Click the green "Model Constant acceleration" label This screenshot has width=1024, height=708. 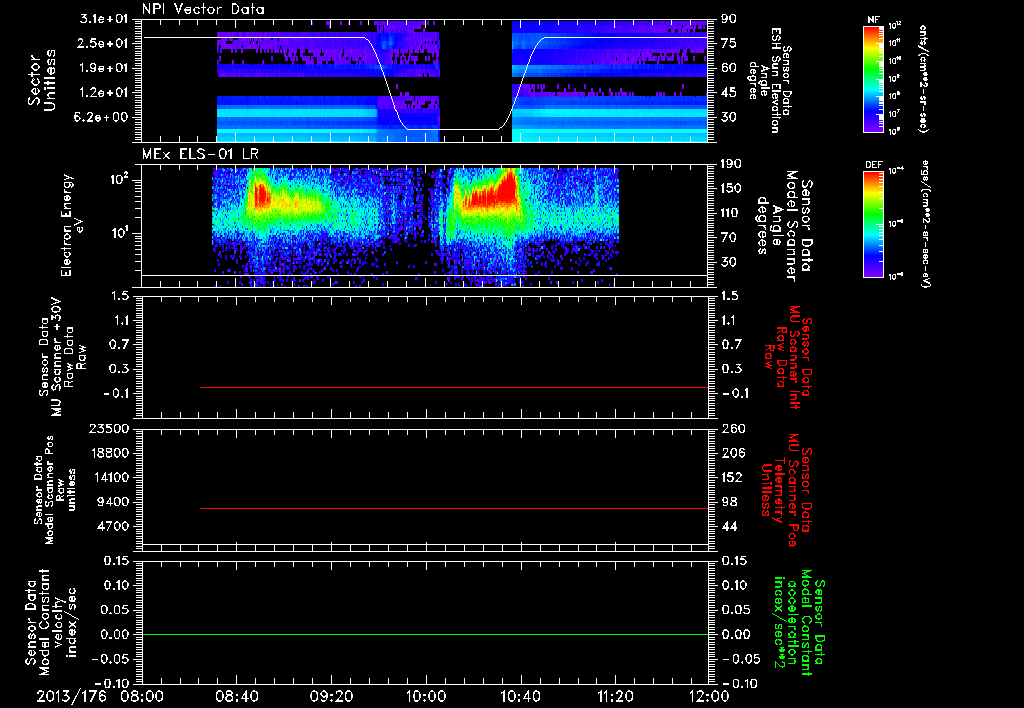click(x=799, y=623)
